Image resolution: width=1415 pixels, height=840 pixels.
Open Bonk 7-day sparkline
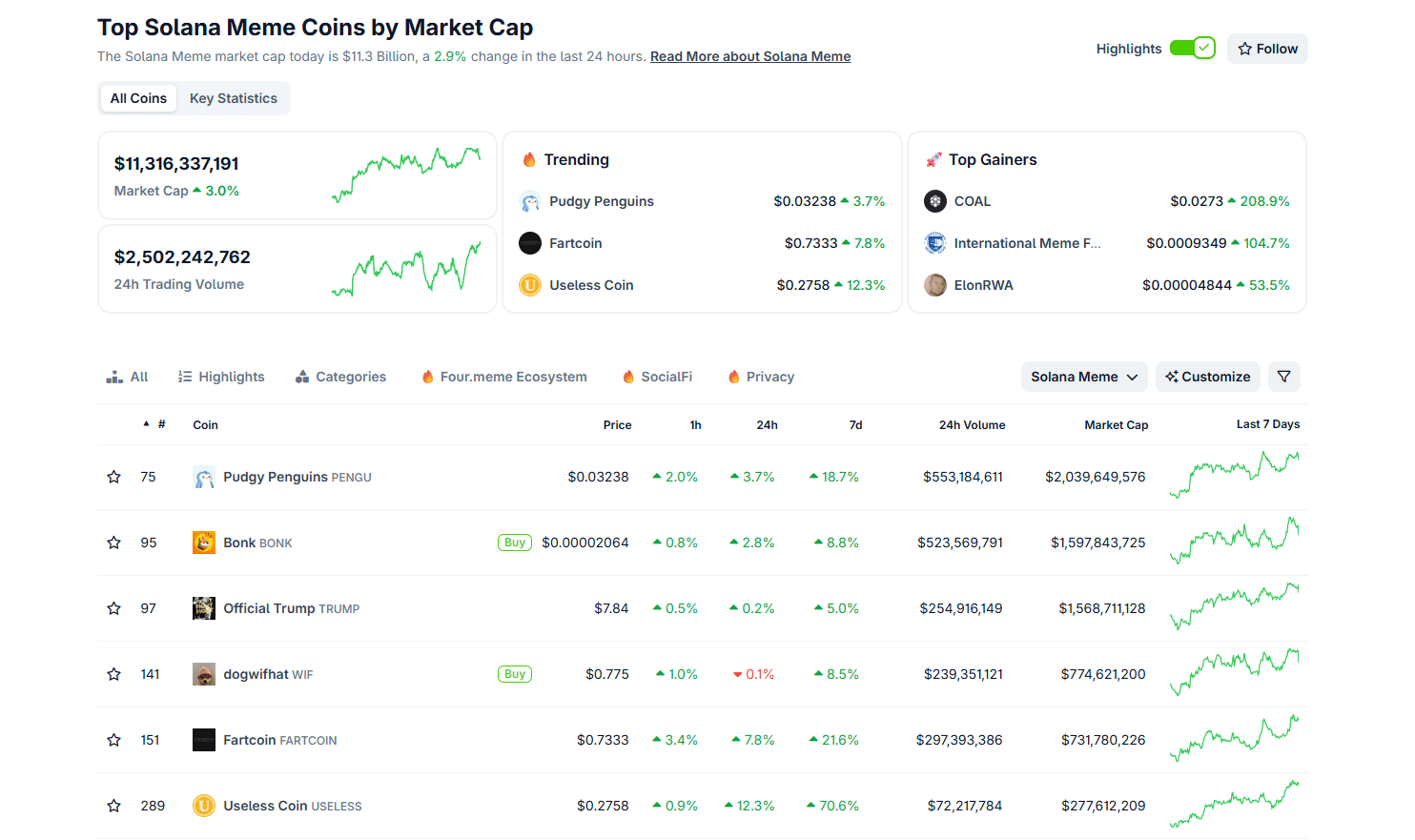click(x=1235, y=541)
